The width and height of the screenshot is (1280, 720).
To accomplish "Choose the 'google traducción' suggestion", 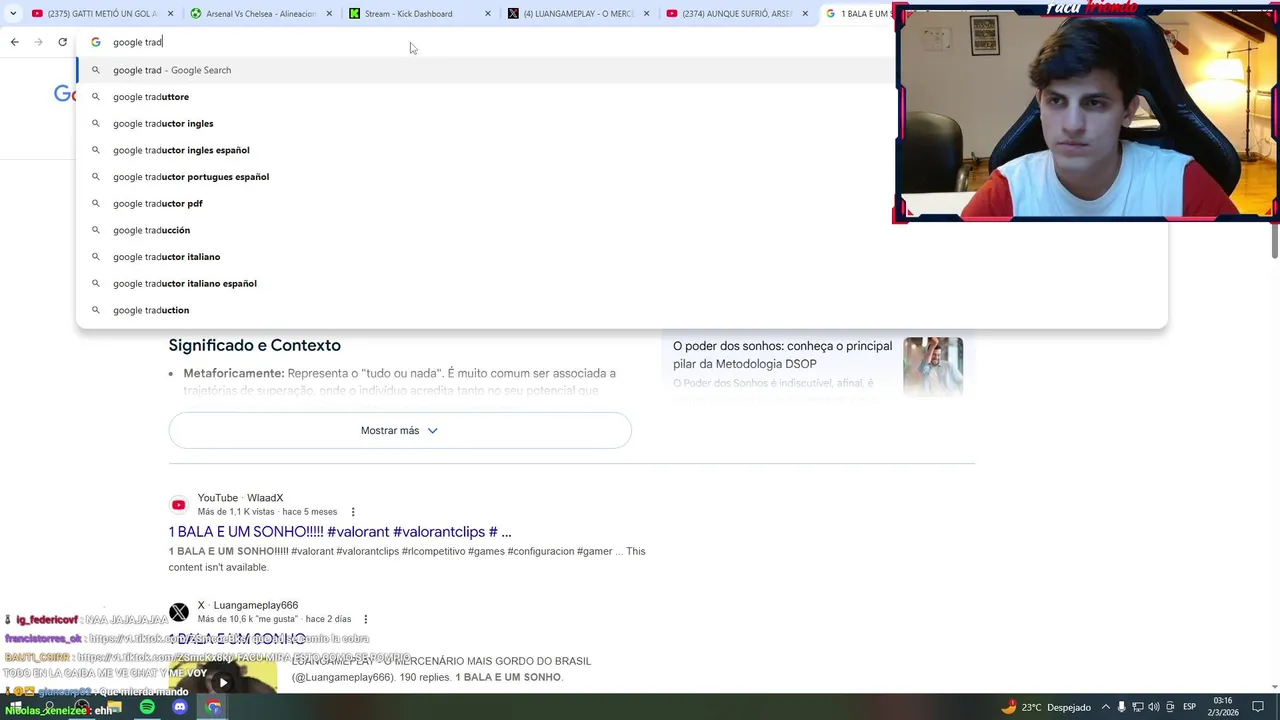I will [621, 230].
